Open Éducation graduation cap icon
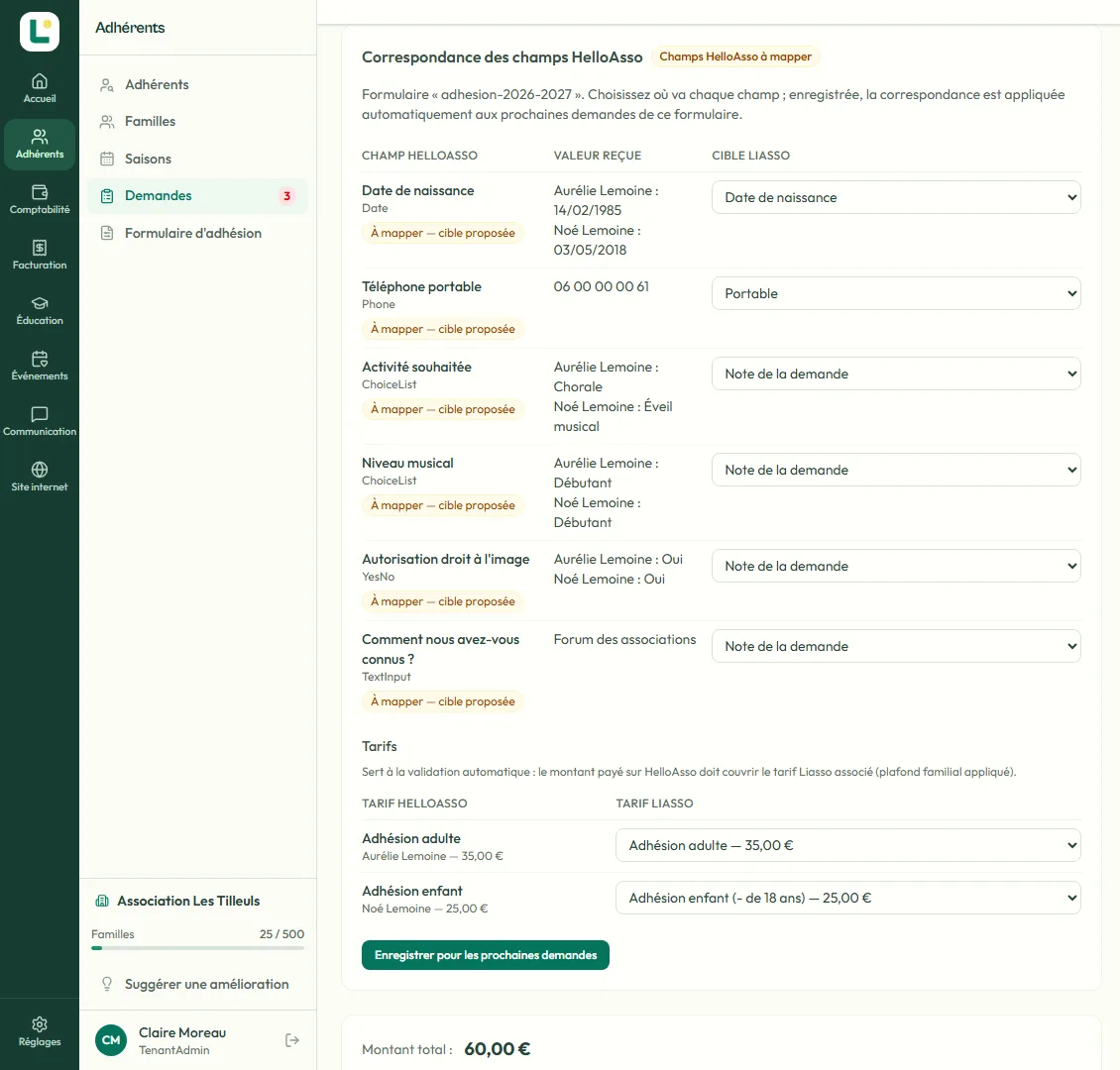This screenshot has height=1070, width=1120. (40, 302)
